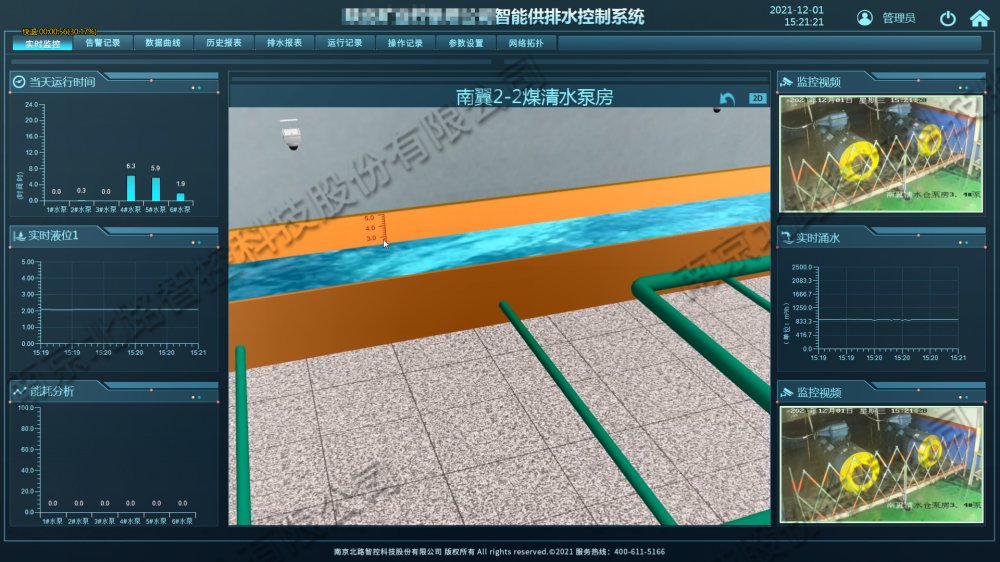1000x562 pixels.
Task: Select the 网络拓扑 tab
Action: [526, 43]
